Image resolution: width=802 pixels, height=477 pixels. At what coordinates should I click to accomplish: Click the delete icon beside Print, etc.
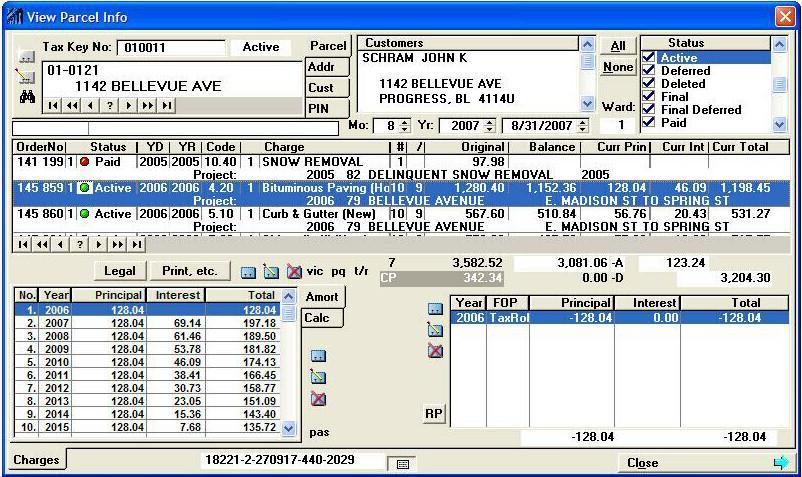point(294,271)
